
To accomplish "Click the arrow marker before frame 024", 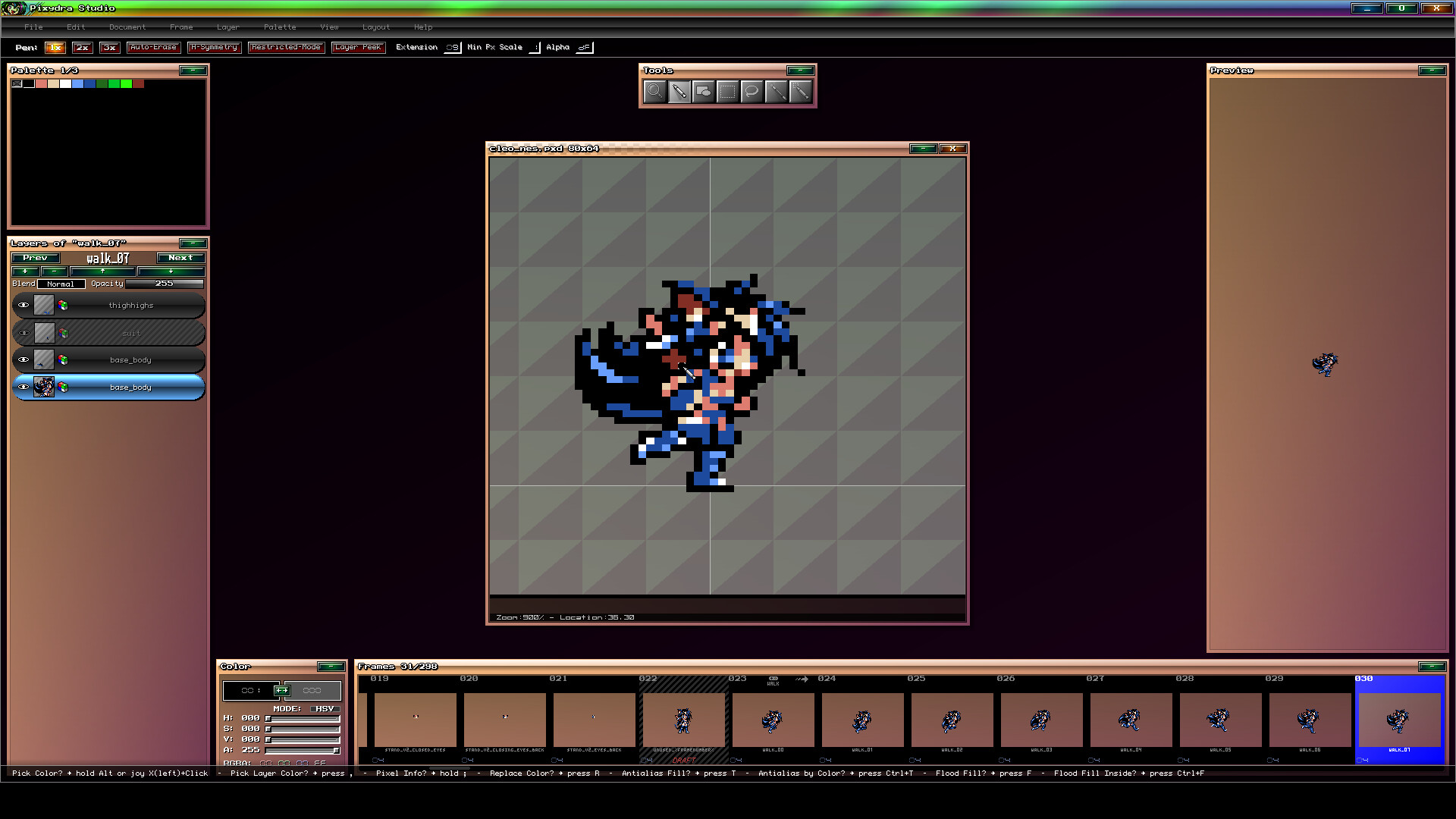I will 802,679.
